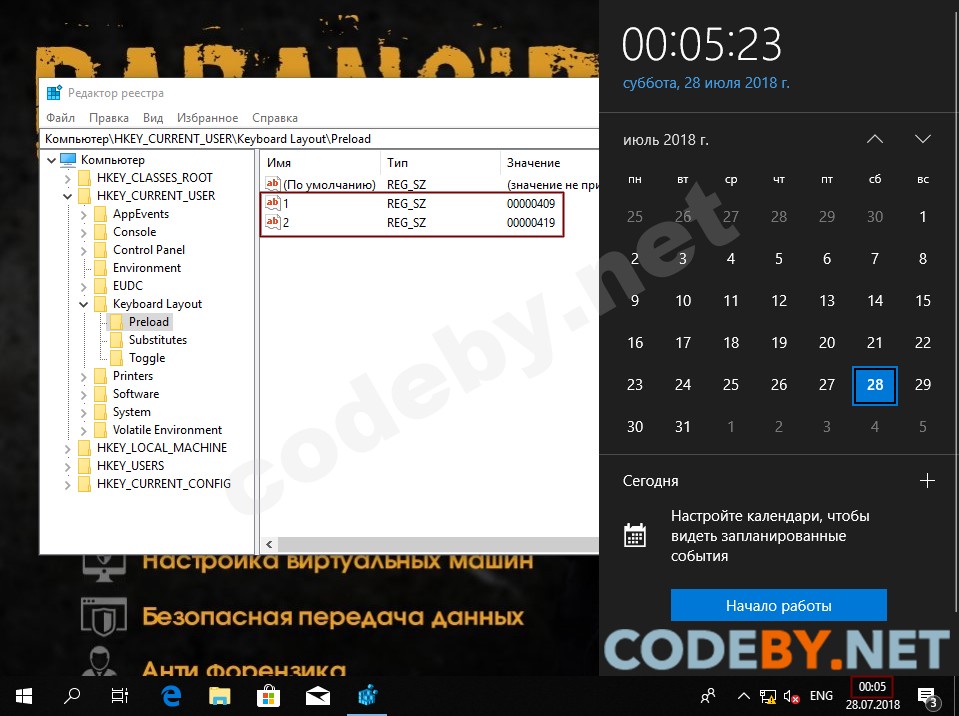This screenshot has width=959, height=716.
Task: Select the HKEY_CURRENT_CONFIG hive
Action: tap(164, 484)
